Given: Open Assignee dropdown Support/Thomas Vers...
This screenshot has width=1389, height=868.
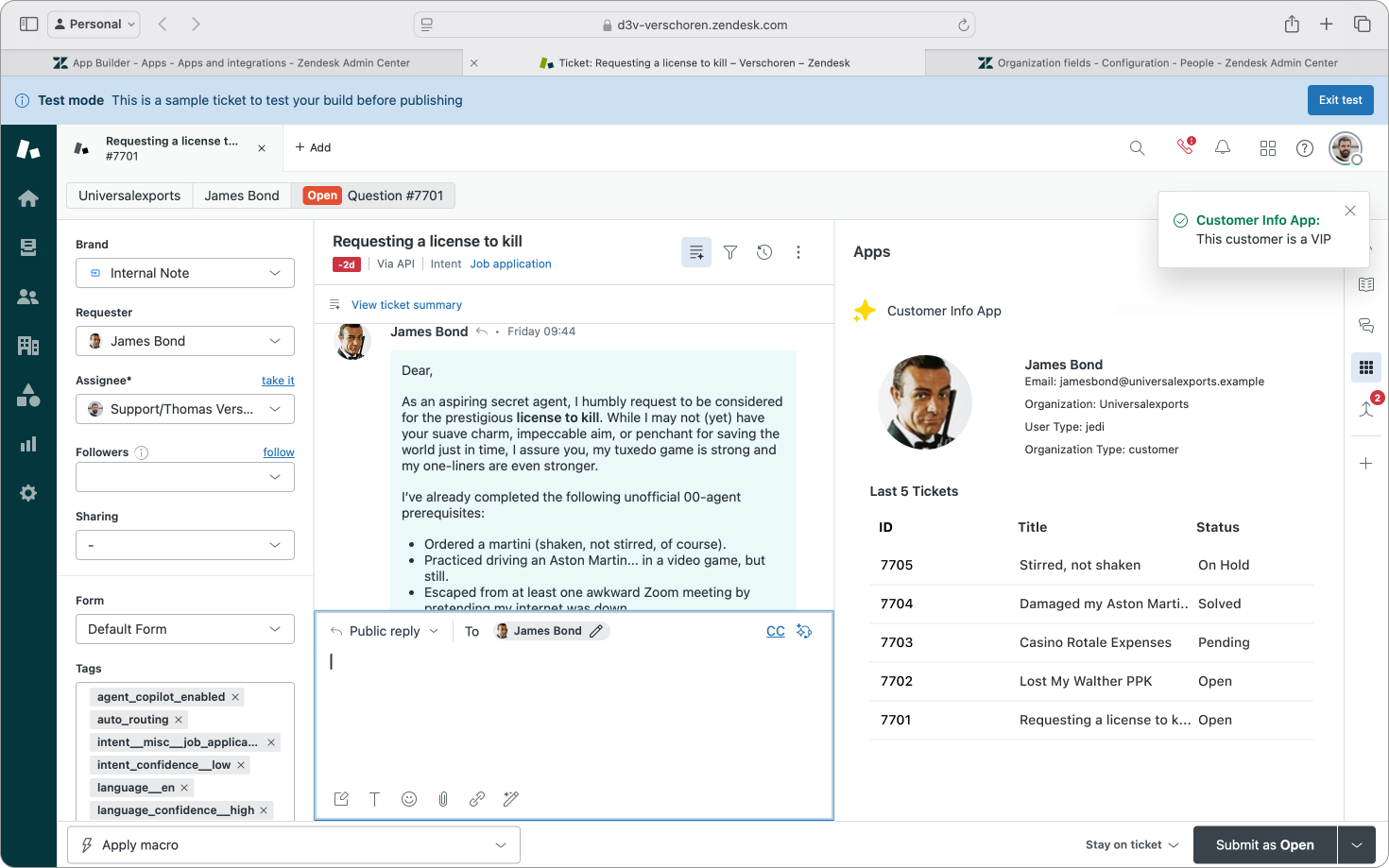Looking at the screenshot, I should coord(185,409).
